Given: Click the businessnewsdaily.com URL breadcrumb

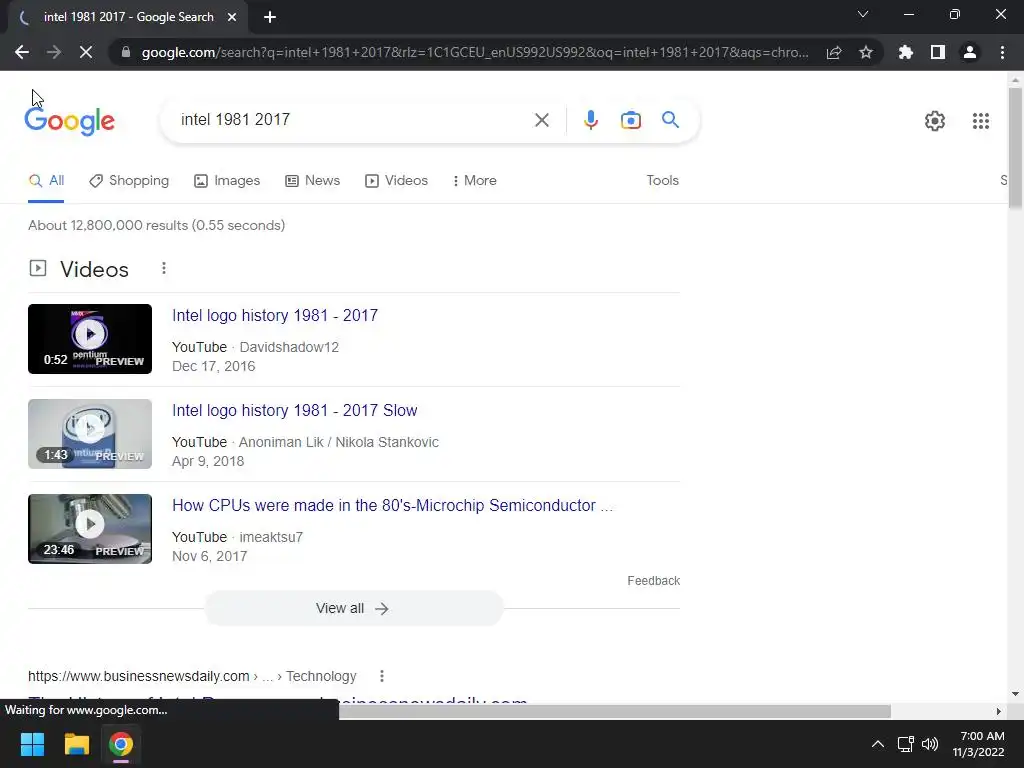Looking at the screenshot, I should [x=192, y=677].
